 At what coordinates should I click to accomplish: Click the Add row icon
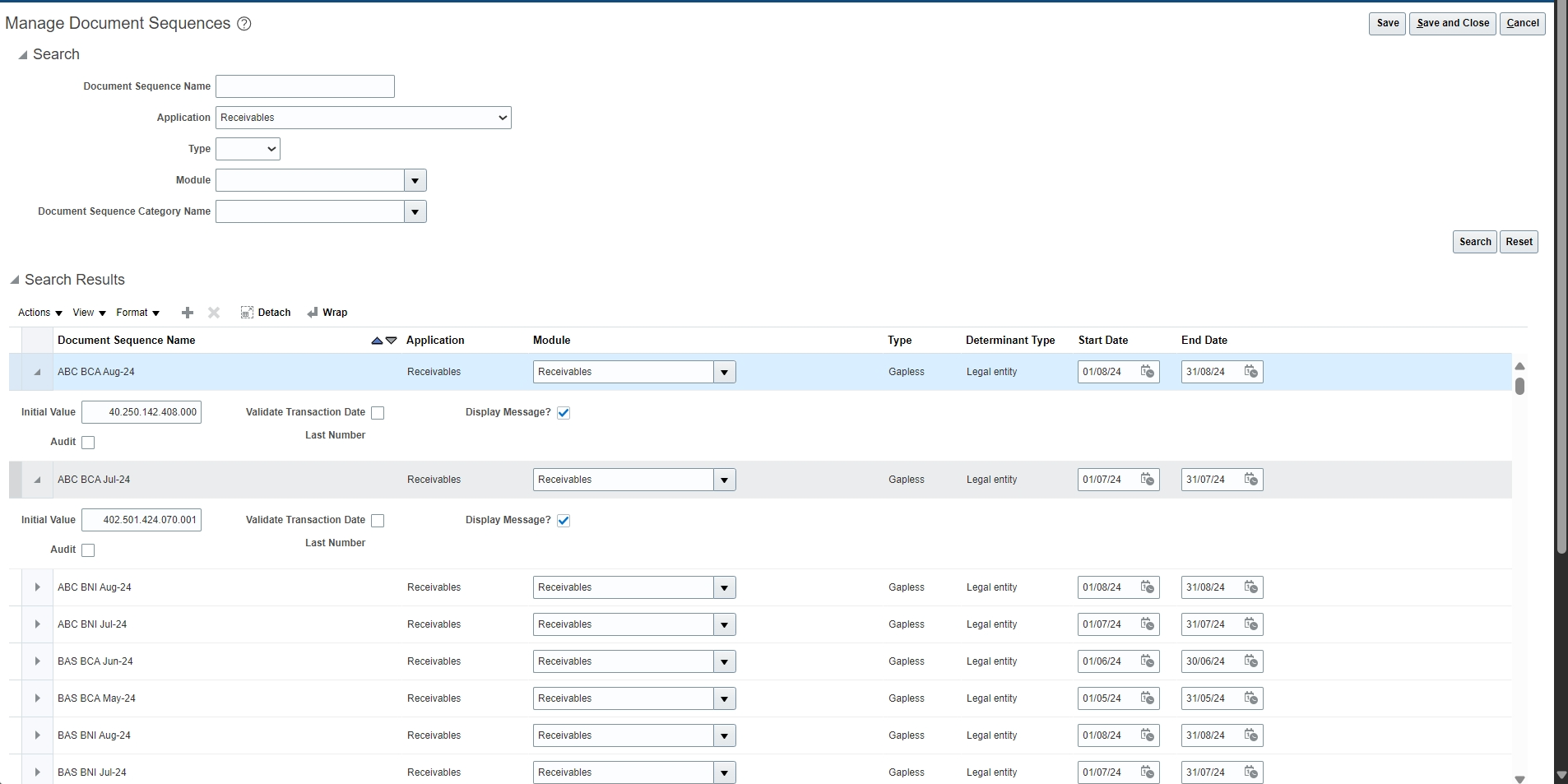(x=188, y=313)
